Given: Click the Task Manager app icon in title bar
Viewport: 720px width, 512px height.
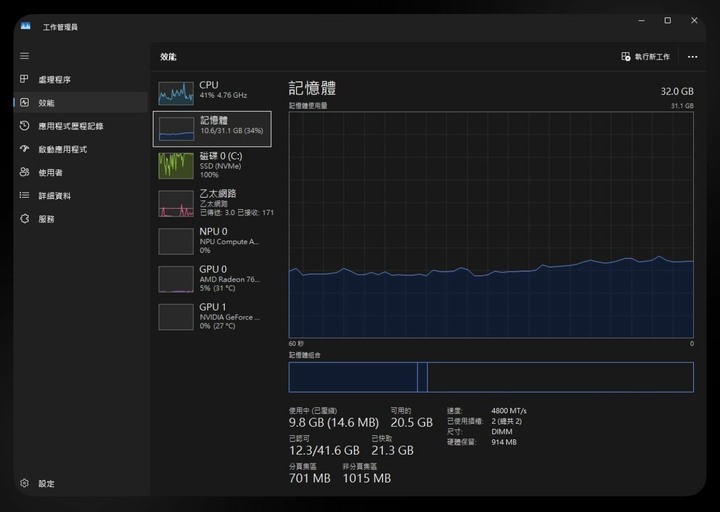Looking at the screenshot, I should pos(26,26).
